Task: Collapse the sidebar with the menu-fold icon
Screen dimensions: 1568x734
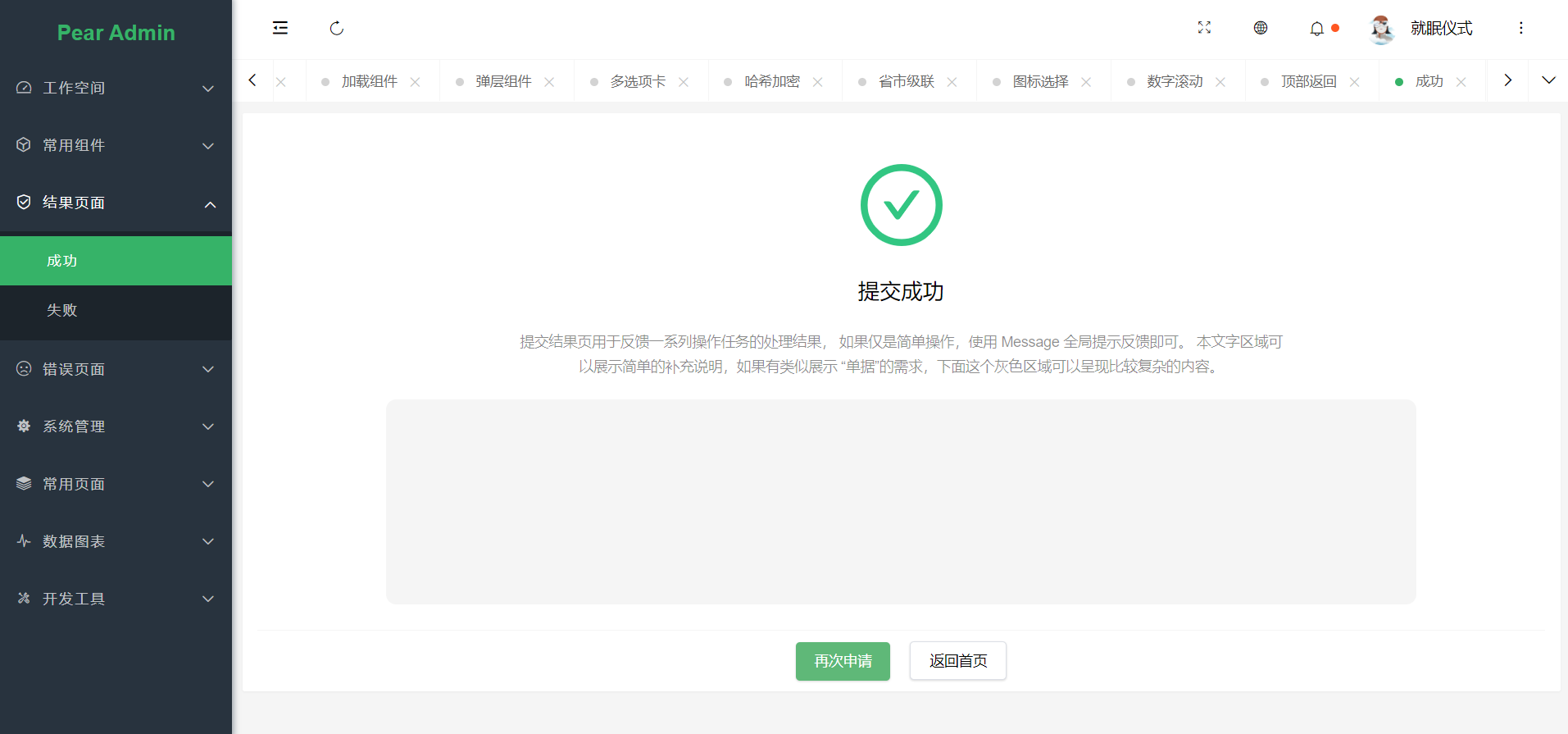Action: click(x=280, y=28)
